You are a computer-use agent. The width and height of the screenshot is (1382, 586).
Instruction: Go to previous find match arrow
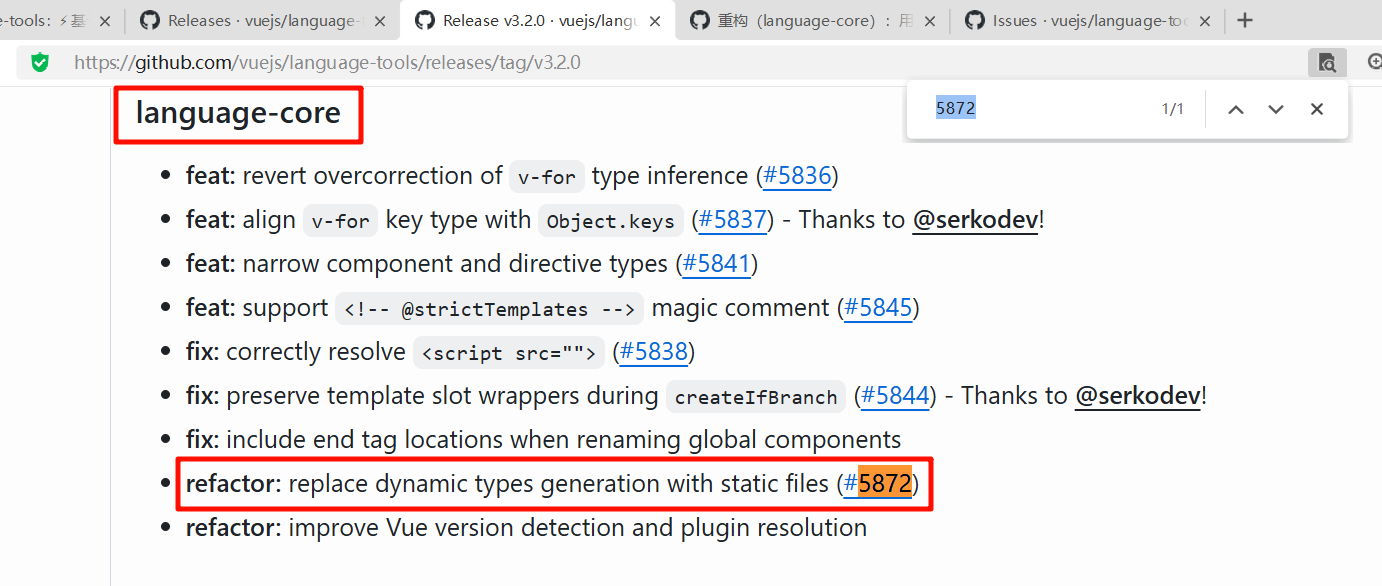[1236, 109]
